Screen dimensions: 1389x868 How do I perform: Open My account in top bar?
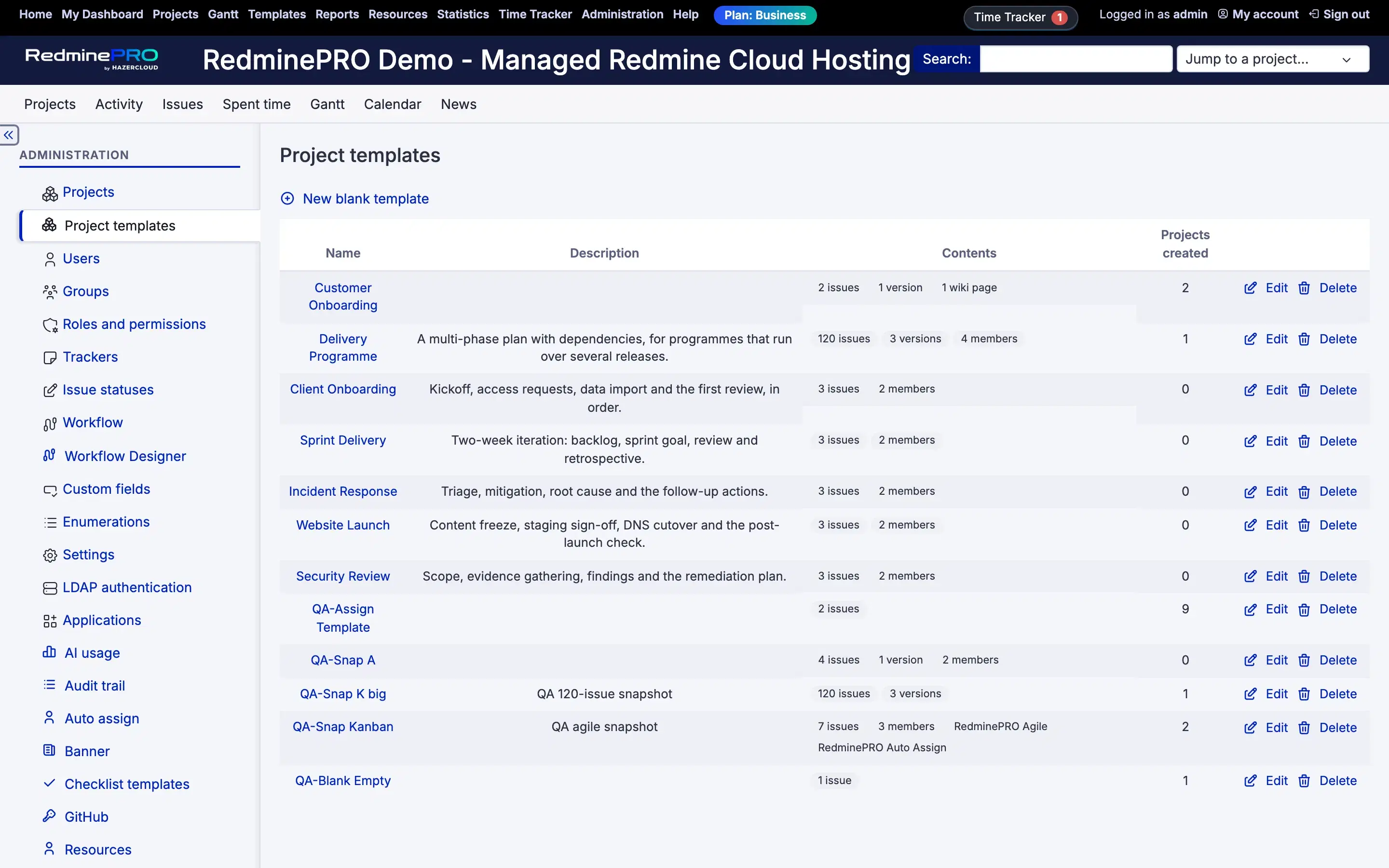[x=1265, y=14]
